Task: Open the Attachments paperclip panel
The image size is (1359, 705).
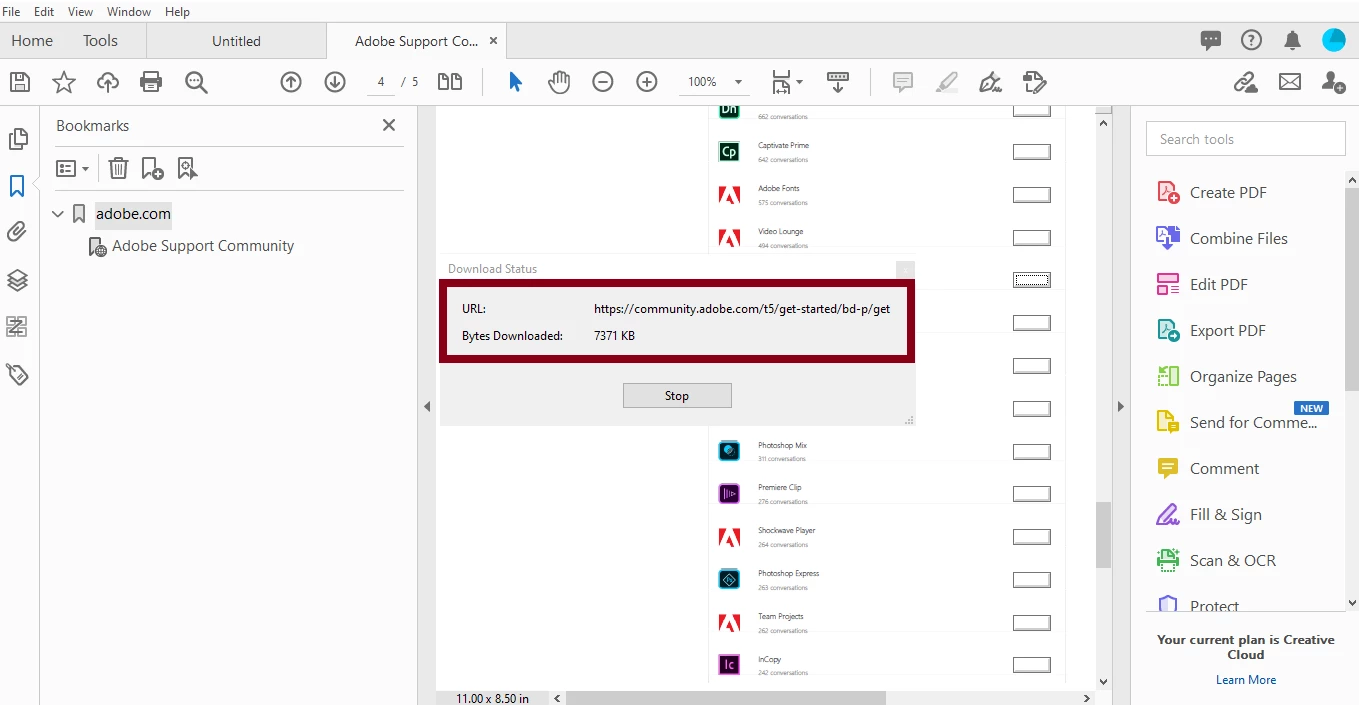Action: [17, 232]
